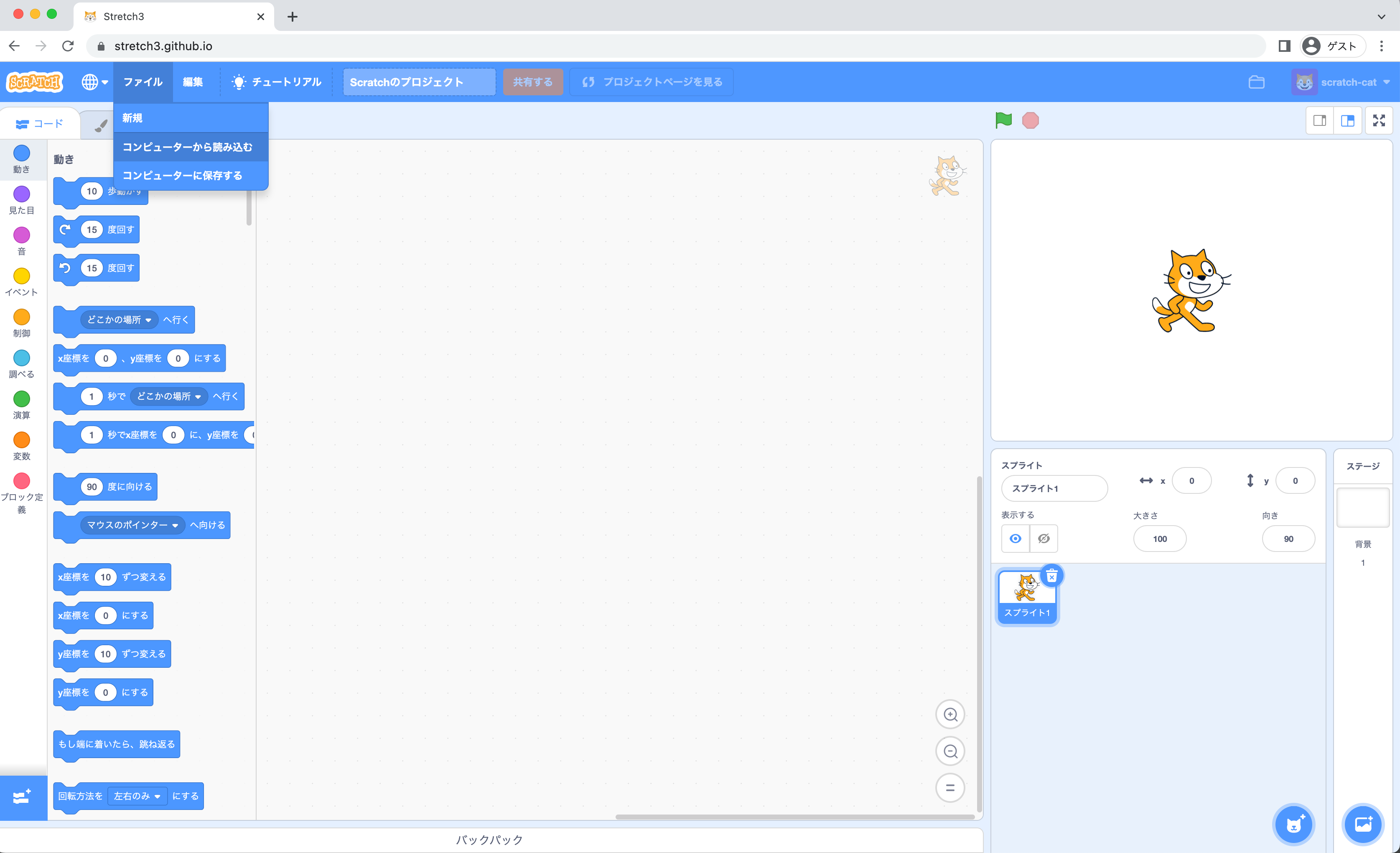Open the browser three-dot menu

tap(1381, 46)
